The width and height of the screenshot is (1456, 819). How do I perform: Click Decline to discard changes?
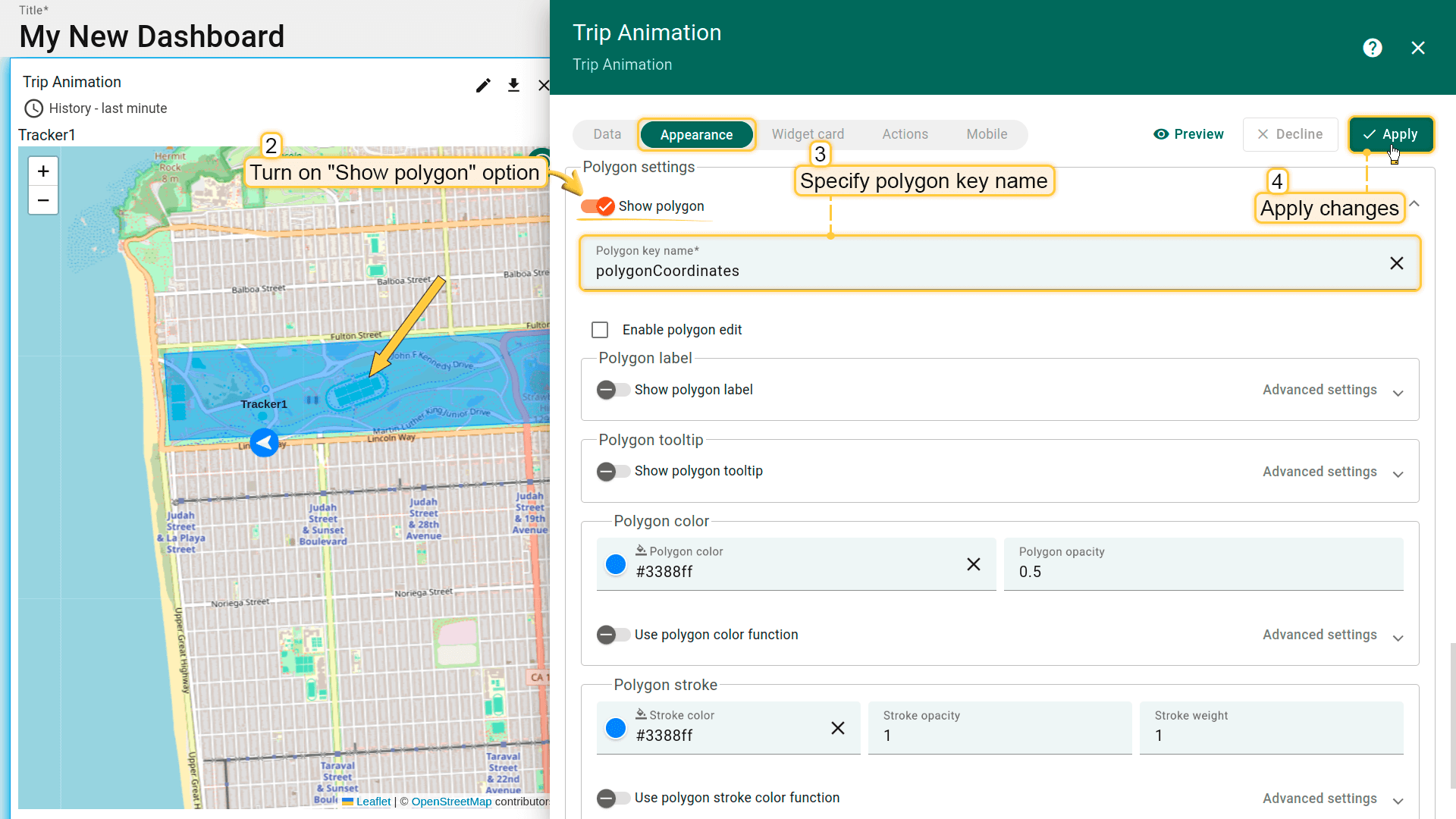(1290, 134)
